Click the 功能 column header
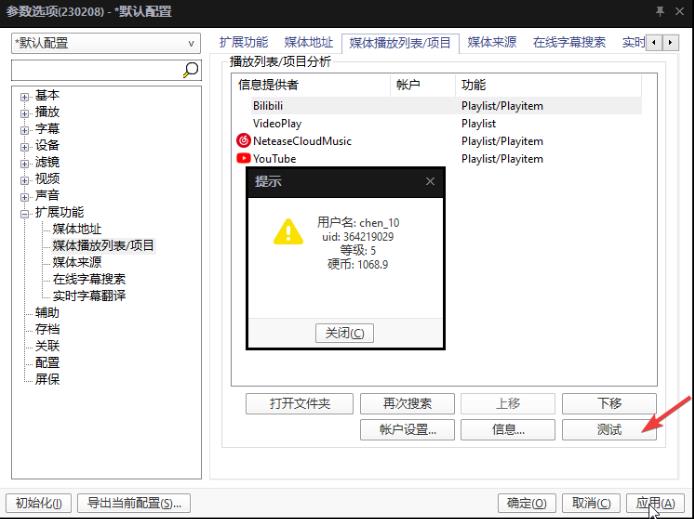The image size is (694, 519). 548,85
